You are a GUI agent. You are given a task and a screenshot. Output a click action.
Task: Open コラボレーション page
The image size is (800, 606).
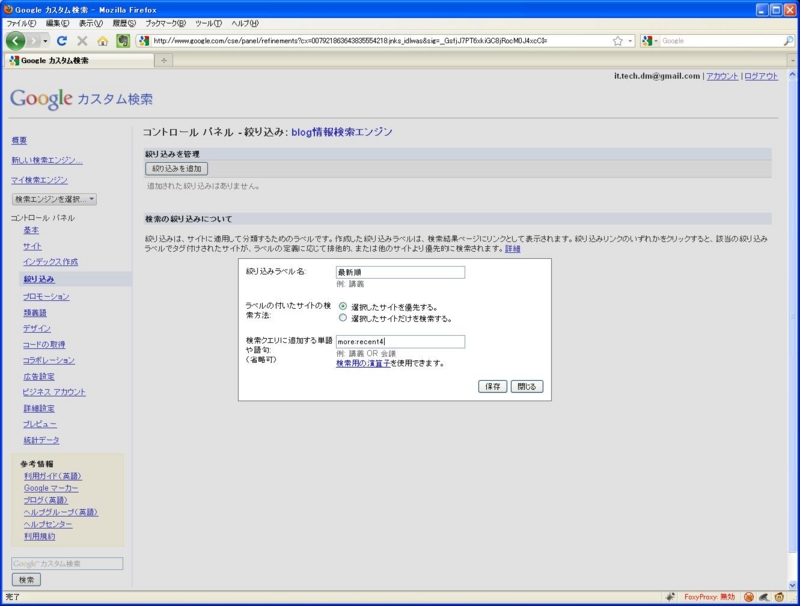[x=48, y=360]
